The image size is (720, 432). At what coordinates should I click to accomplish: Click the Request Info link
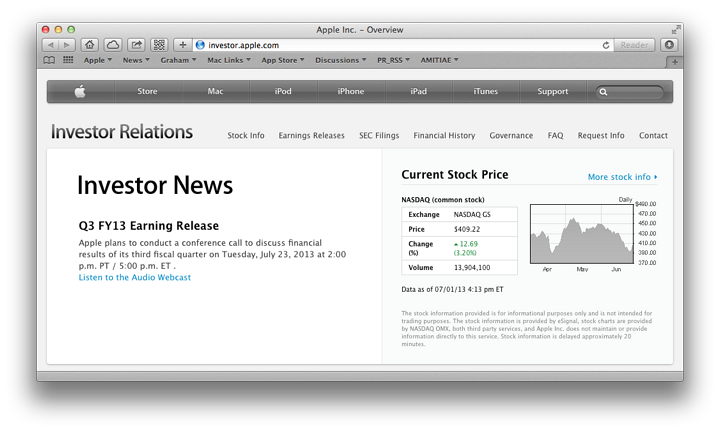[601, 135]
